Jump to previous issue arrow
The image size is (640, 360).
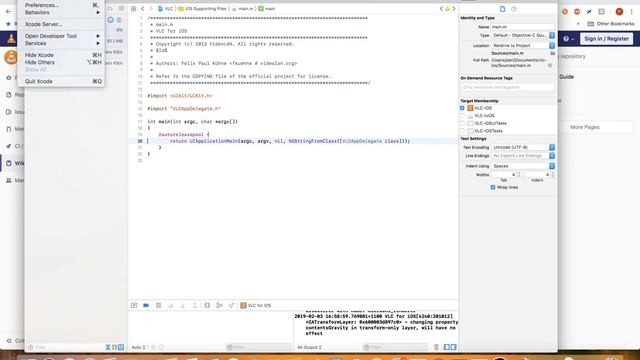coord(441,9)
